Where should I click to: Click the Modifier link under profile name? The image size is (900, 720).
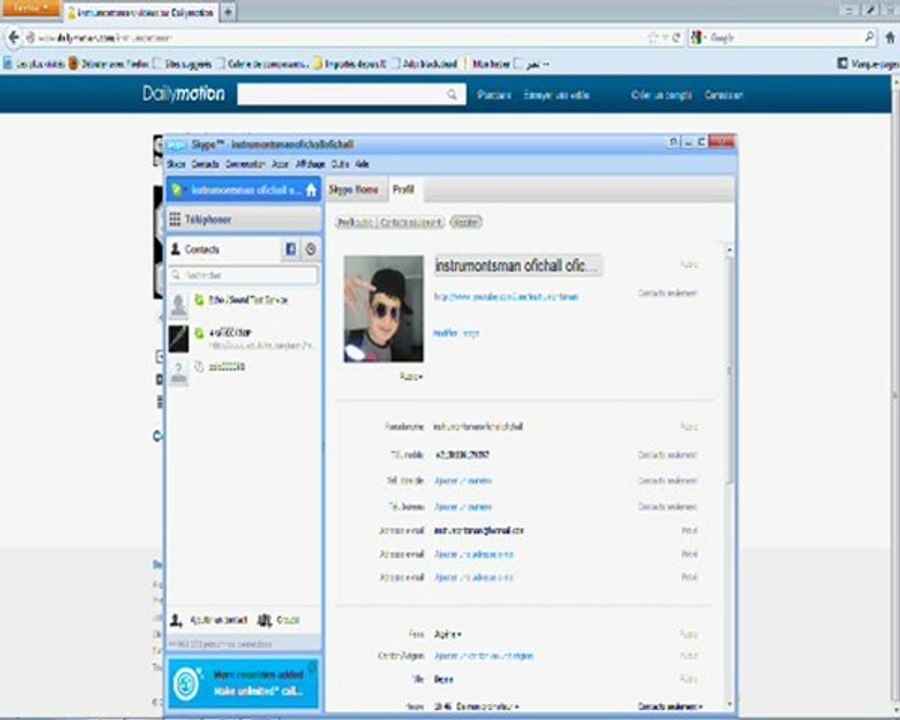[445, 333]
